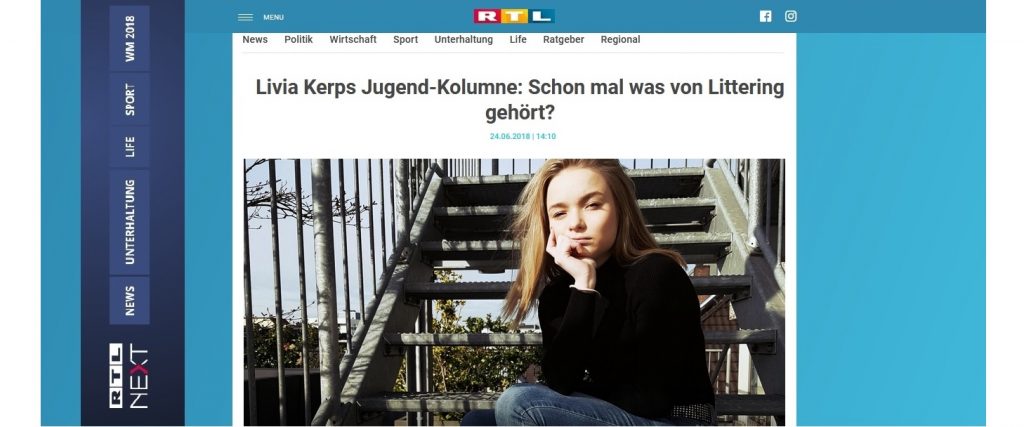Image resolution: width=1024 pixels, height=427 pixels.
Task: Click the RTL NEXT sidebar logo
Action: [129, 375]
